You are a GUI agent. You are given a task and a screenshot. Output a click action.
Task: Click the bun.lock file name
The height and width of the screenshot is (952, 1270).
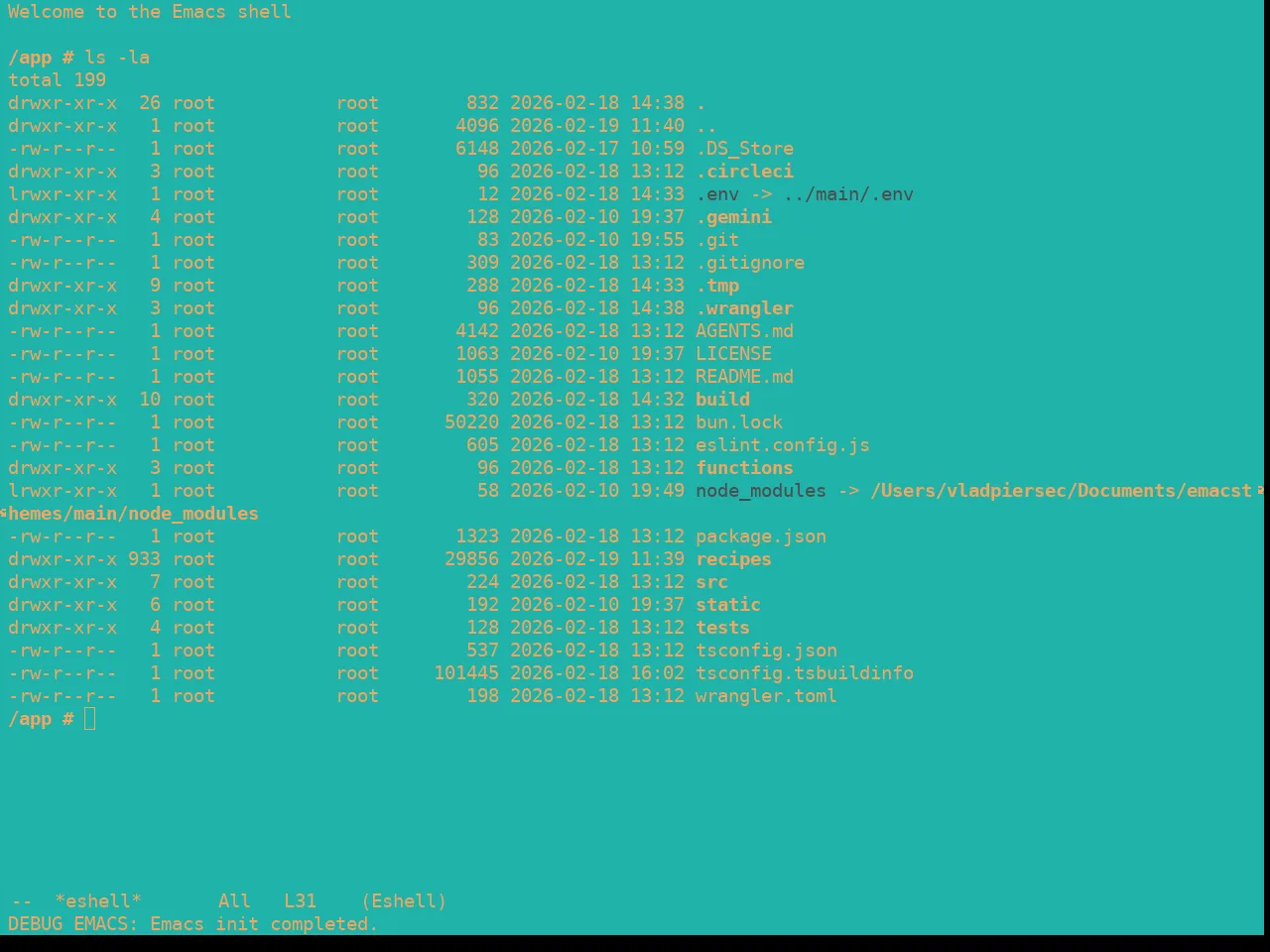click(x=739, y=422)
